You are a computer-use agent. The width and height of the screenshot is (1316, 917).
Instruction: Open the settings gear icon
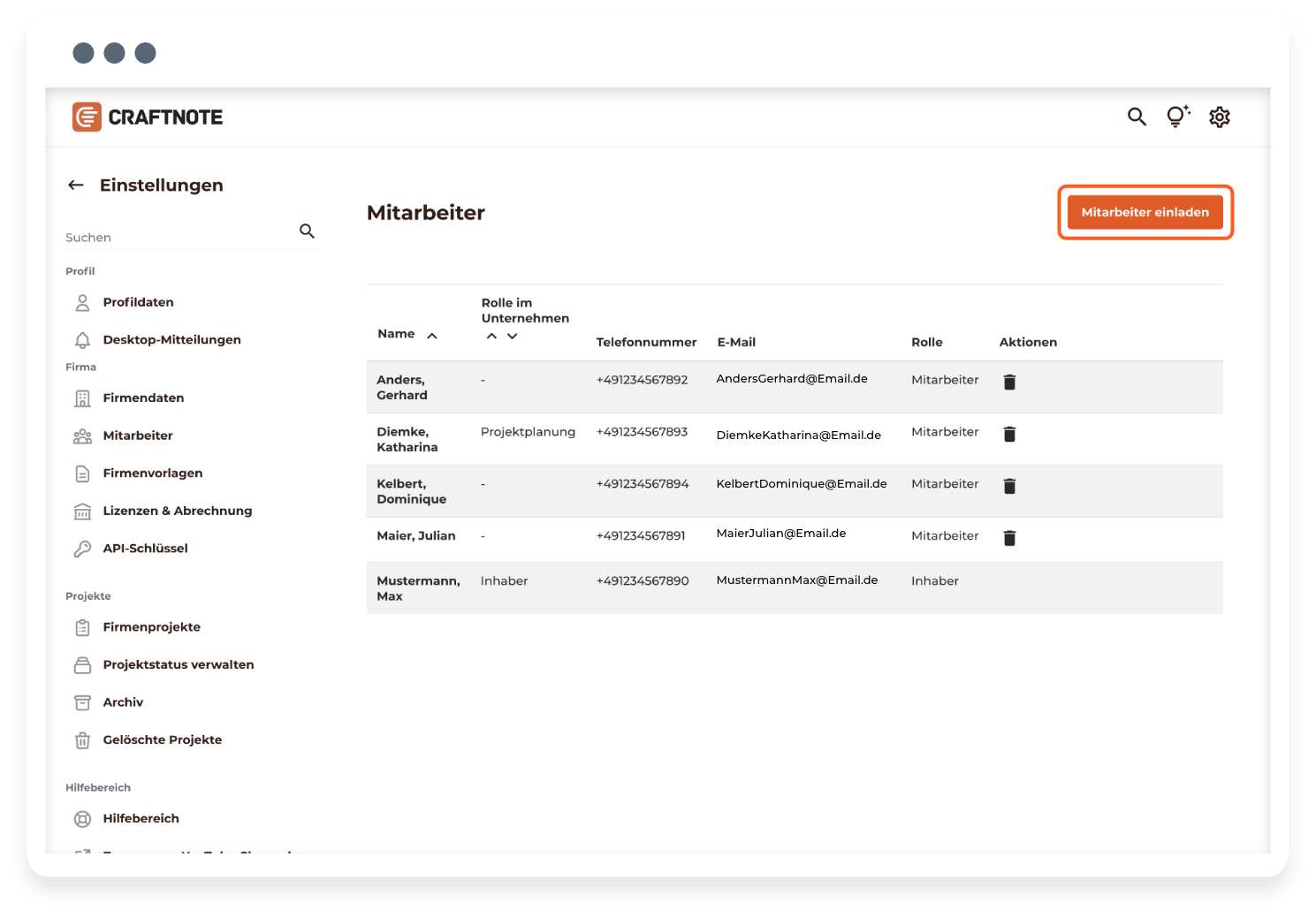pos(1220,117)
